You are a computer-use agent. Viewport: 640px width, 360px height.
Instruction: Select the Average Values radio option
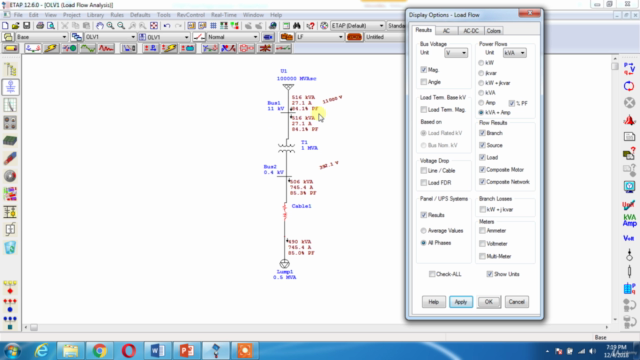[x=424, y=231]
